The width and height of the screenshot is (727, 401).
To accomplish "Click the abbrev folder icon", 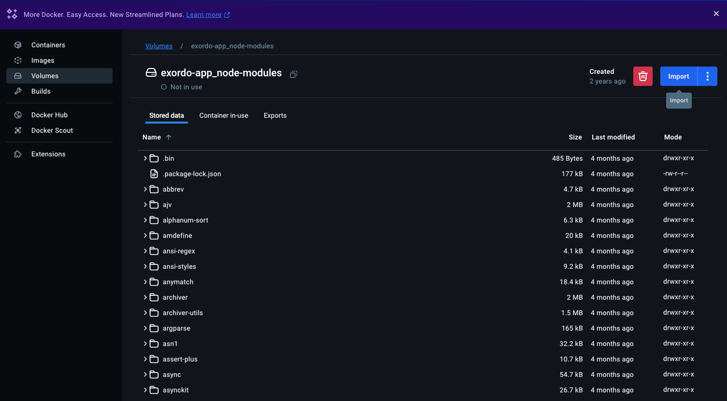I will (x=154, y=189).
